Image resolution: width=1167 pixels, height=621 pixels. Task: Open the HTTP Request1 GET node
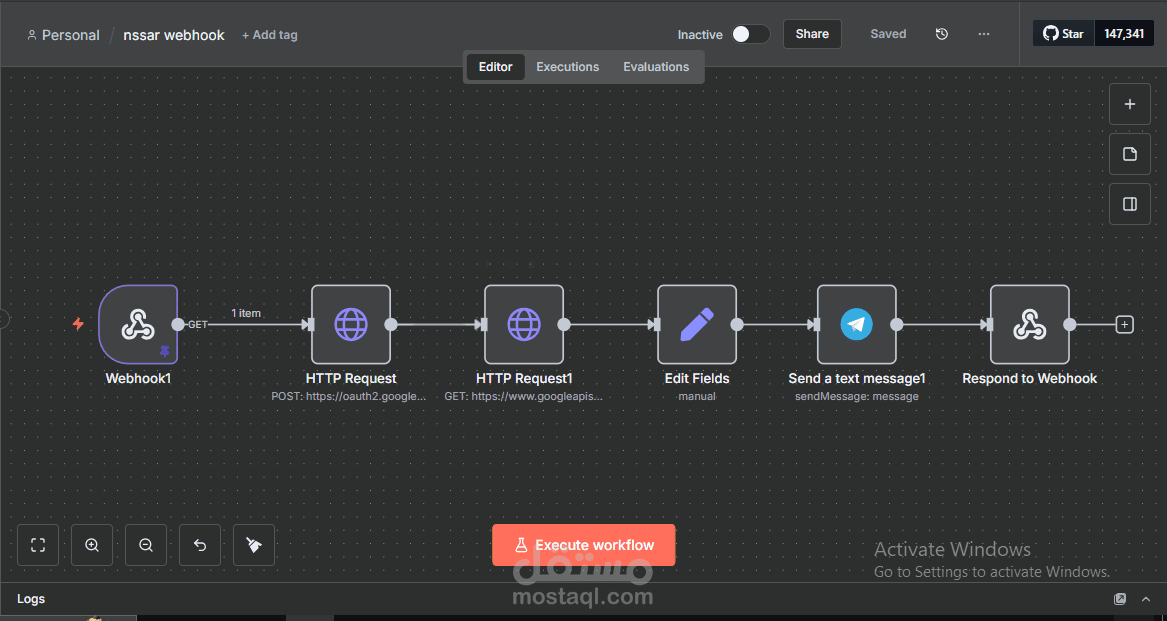[x=524, y=324]
